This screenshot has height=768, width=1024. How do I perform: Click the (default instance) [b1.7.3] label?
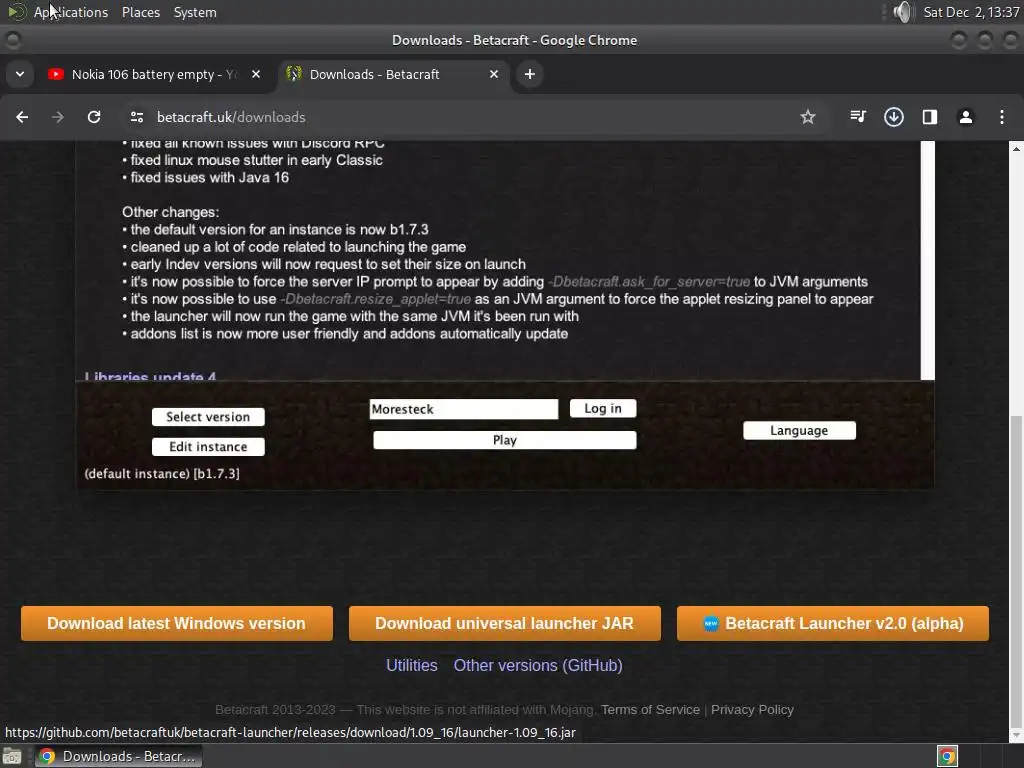click(162, 473)
